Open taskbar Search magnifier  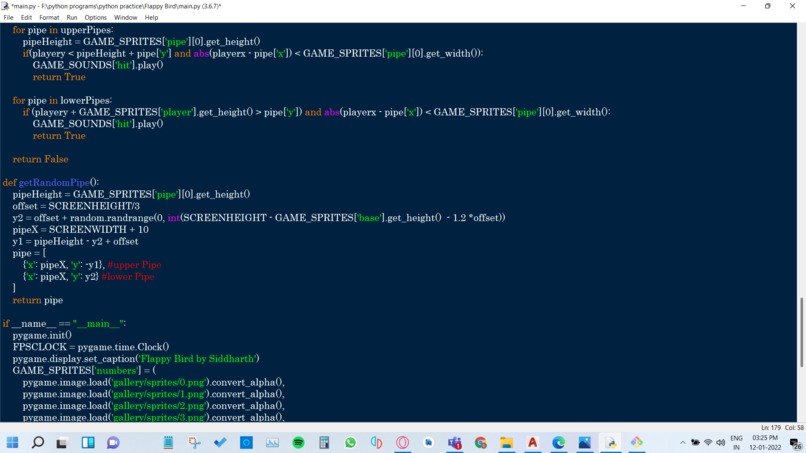coord(38,442)
